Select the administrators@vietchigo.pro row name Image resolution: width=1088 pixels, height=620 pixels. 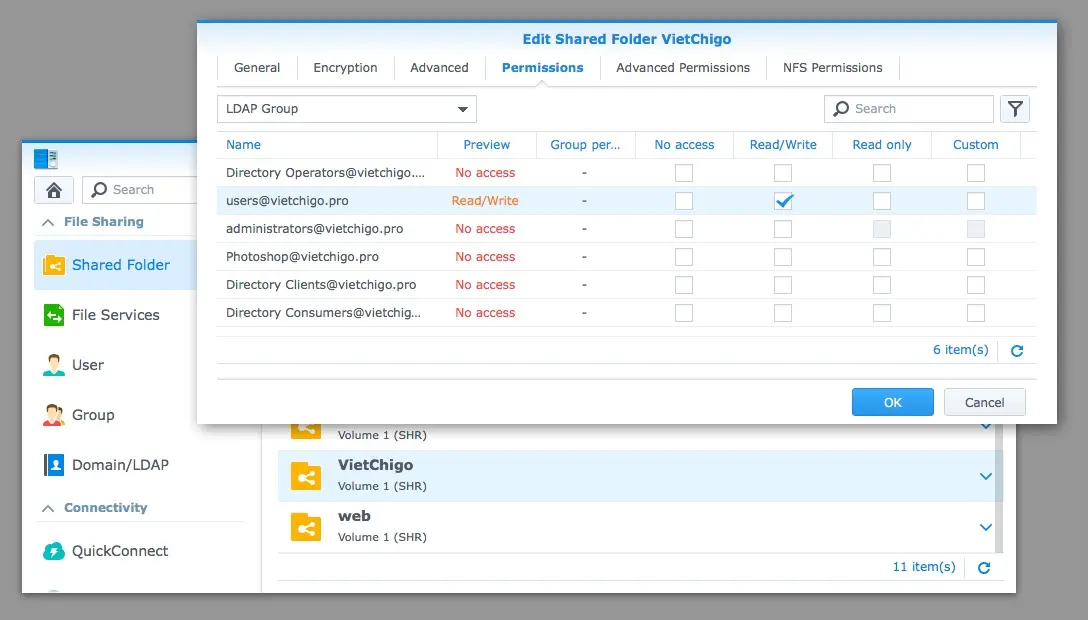tap(314, 229)
